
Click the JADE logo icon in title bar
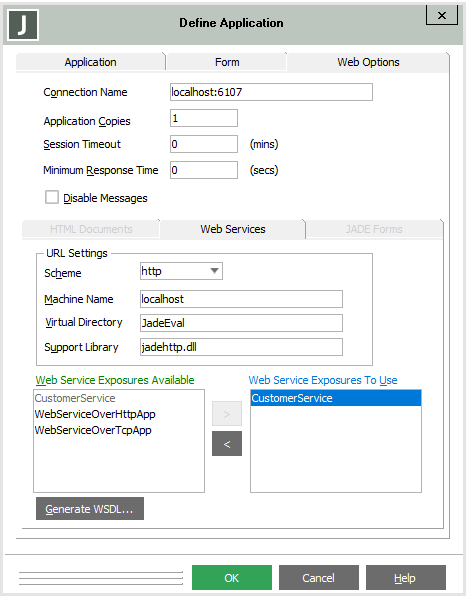coord(23,25)
